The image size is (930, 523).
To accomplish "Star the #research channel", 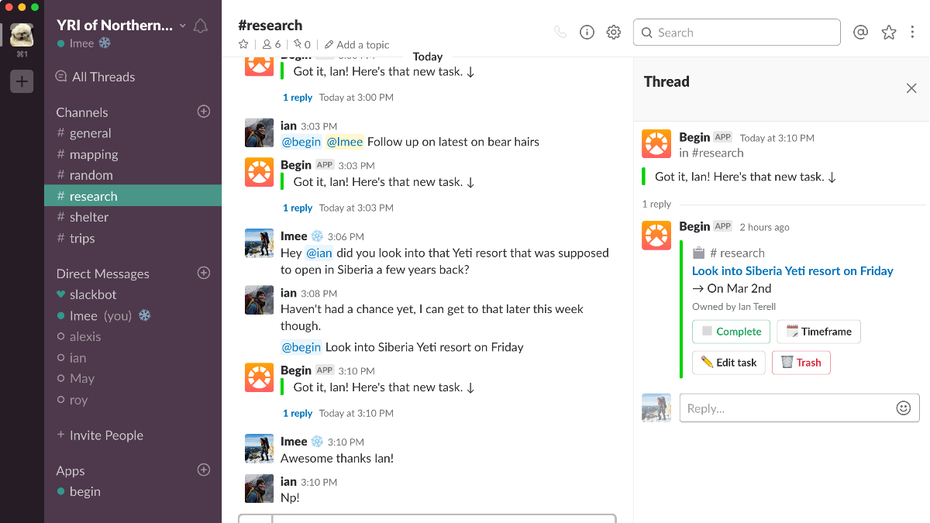I will (x=243, y=44).
